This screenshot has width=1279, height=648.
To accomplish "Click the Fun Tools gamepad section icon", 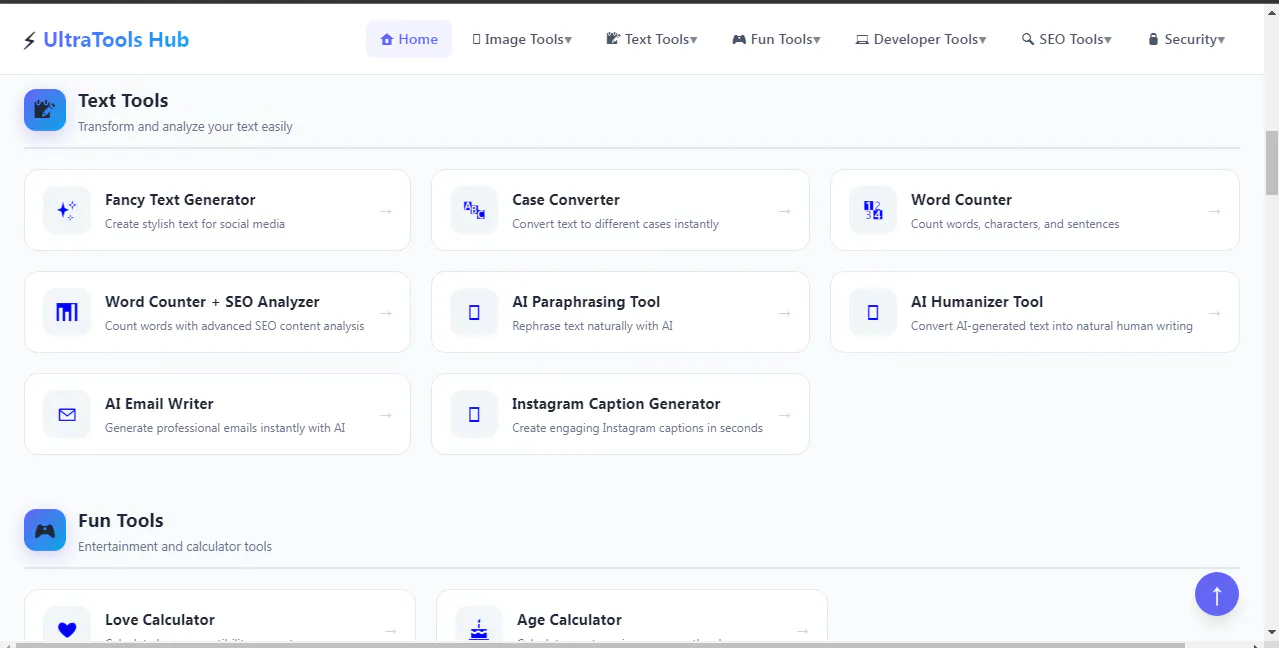I will [45, 530].
